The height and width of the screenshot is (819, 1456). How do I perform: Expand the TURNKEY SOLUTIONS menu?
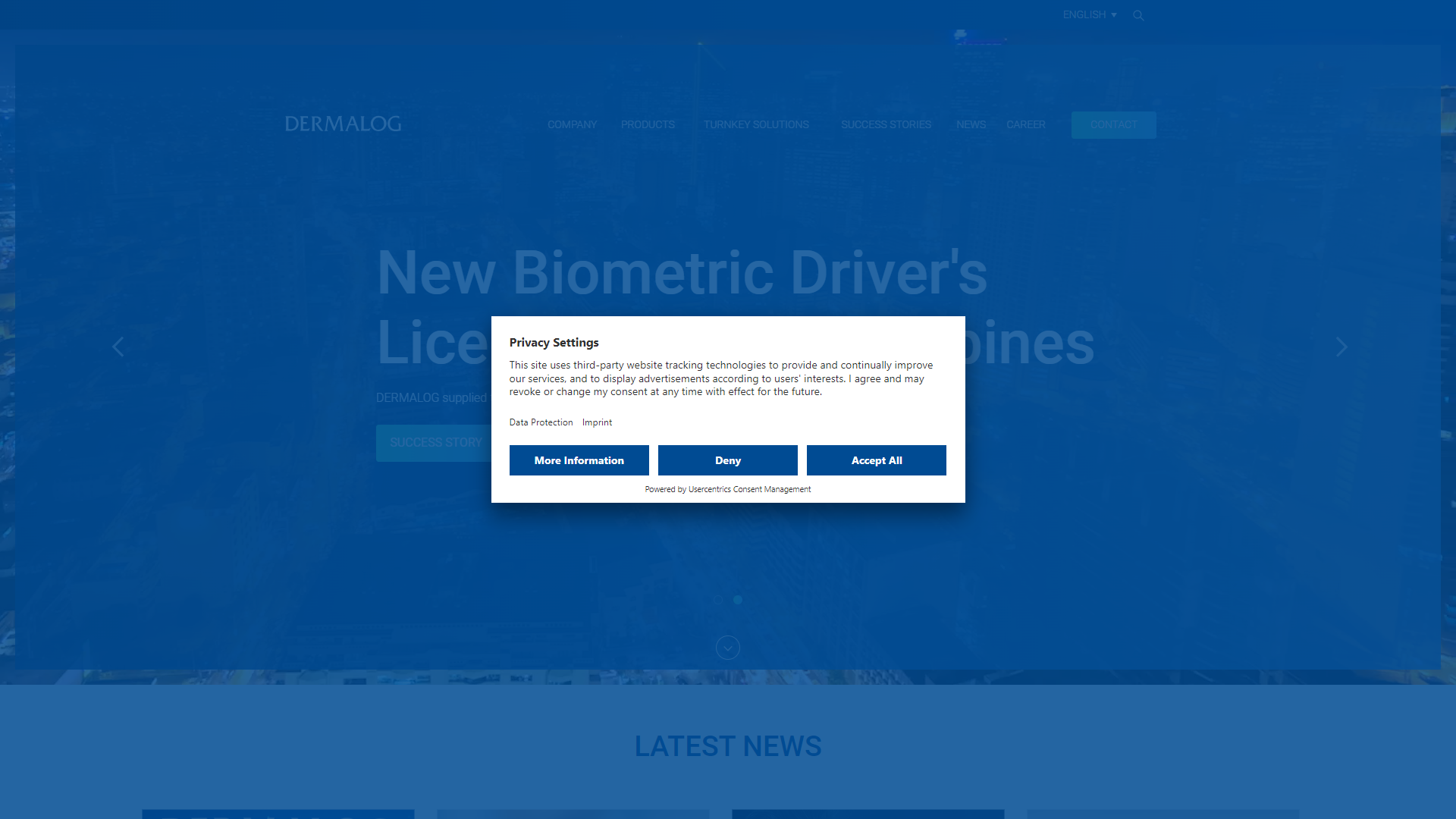click(x=755, y=124)
